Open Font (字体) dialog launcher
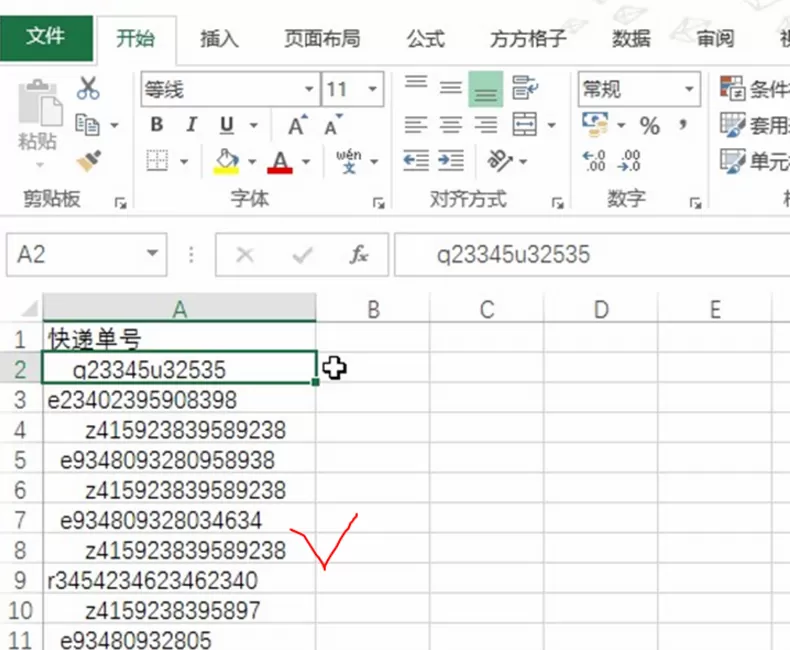Image resolution: width=790 pixels, height=650 pixels. tap(378, 203)
